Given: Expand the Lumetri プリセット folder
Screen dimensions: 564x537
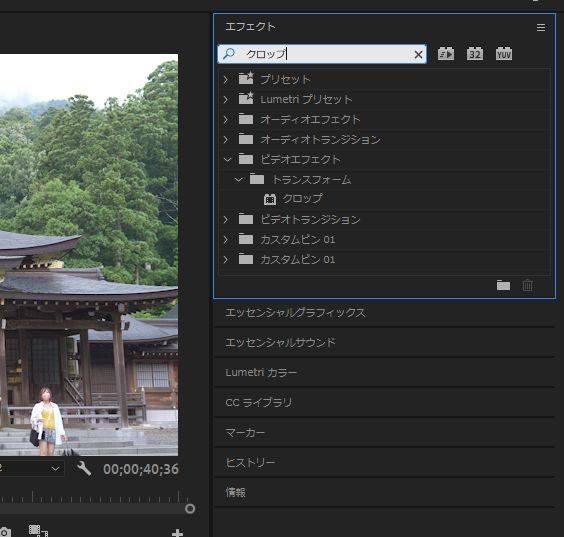Looking at the screenshot, I should pyautogui.click(x=226, y=99).
